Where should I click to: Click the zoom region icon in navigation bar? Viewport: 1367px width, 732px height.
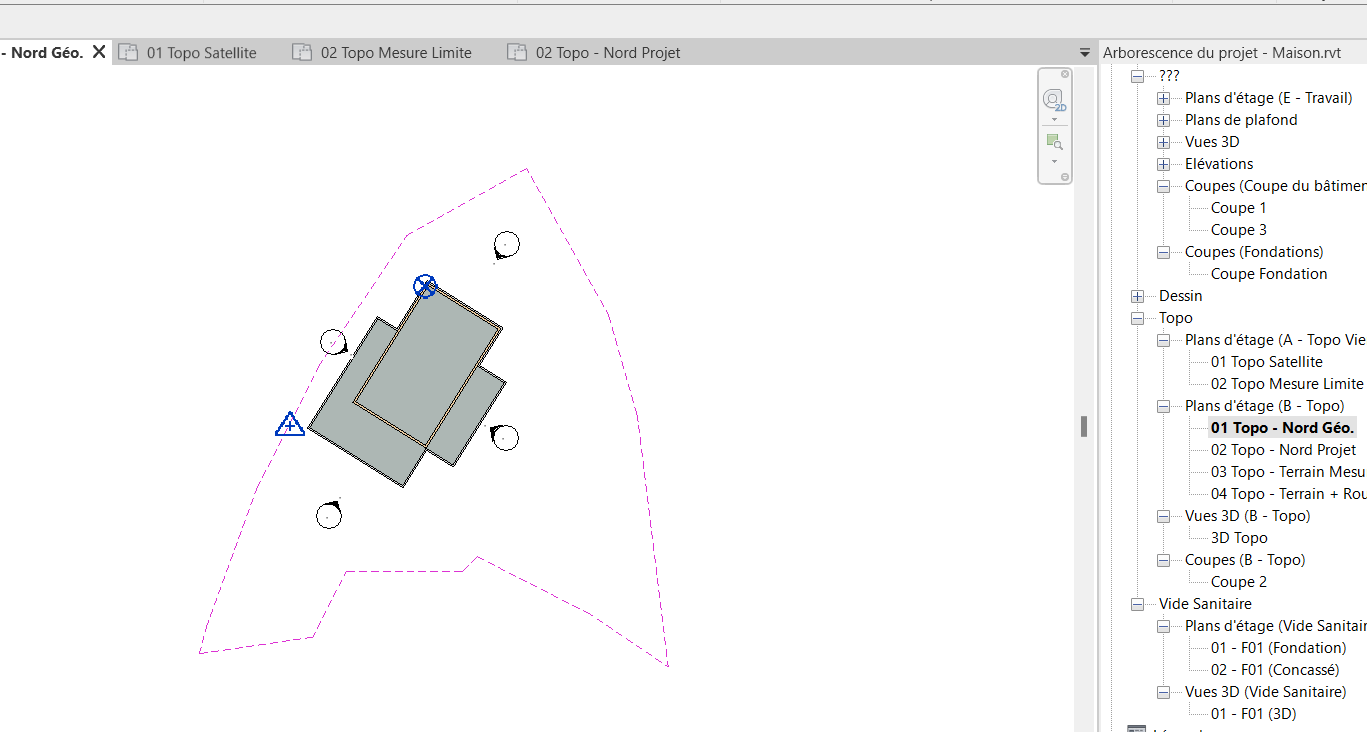[1053, 142]
